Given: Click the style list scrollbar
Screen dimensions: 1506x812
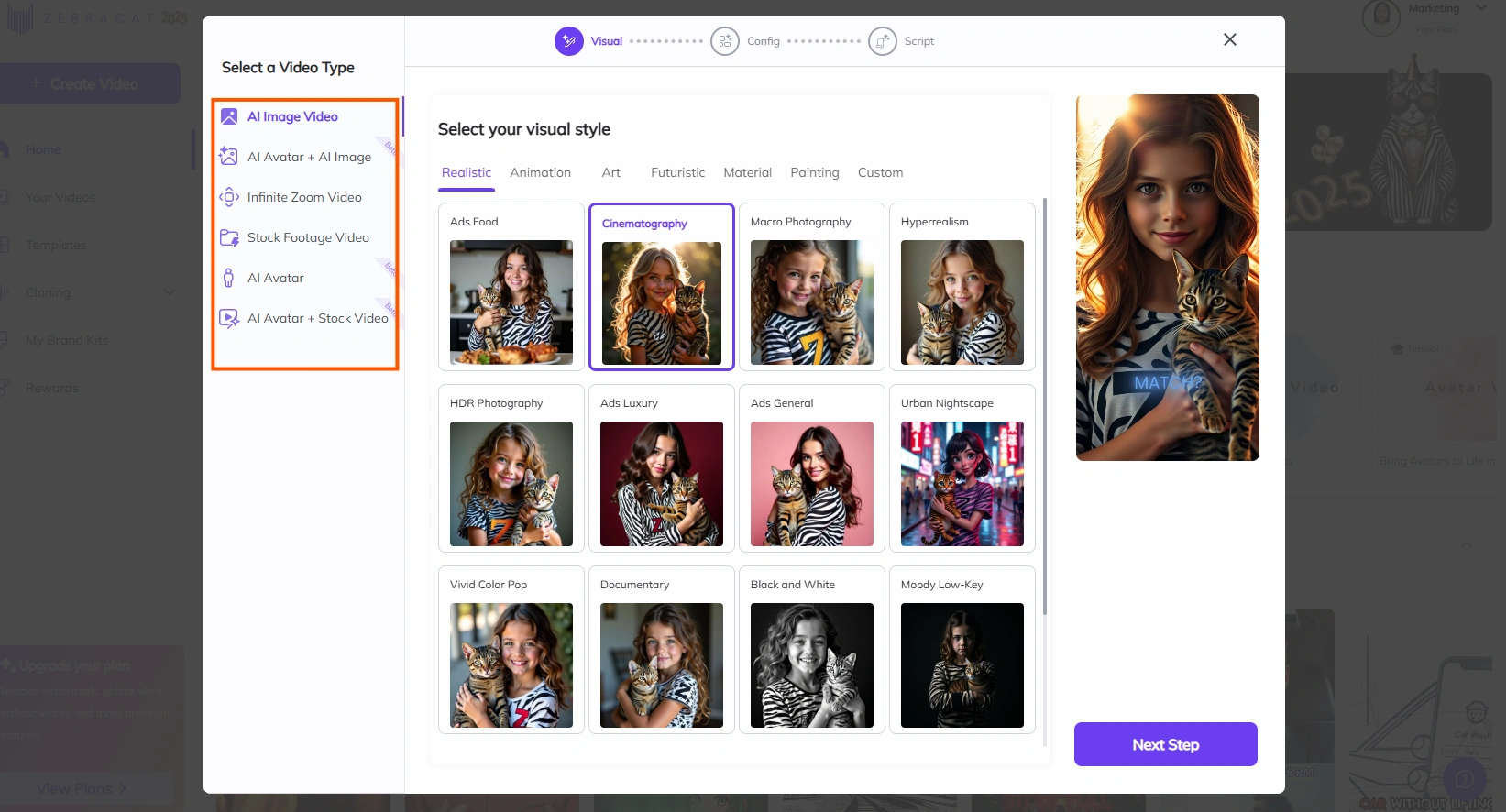Looking at the screenshot, I should 1045,406.
